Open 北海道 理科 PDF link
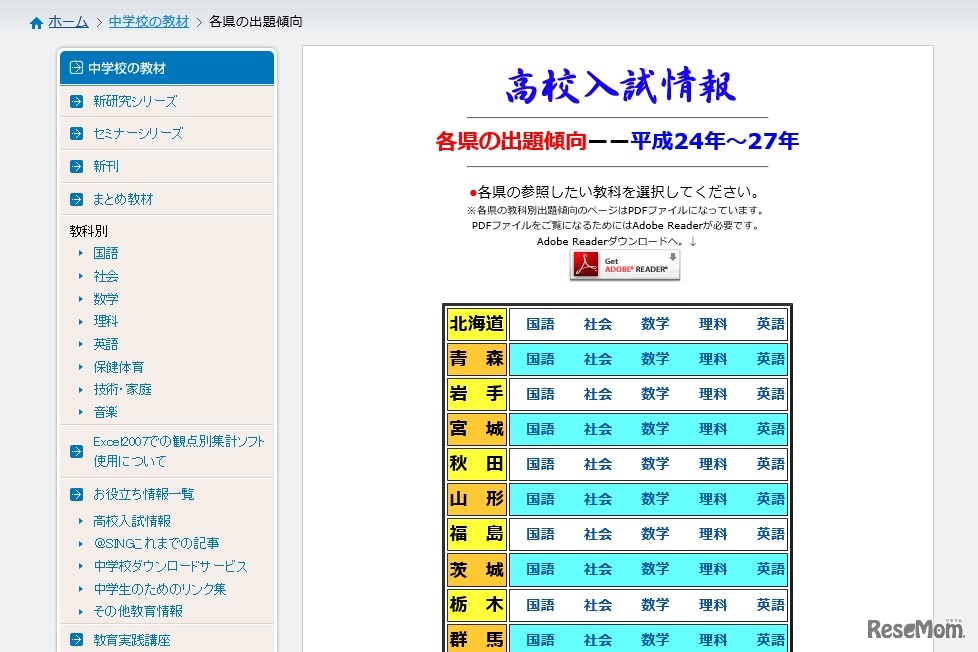The image size is (978, 652). tap(713, 324)
